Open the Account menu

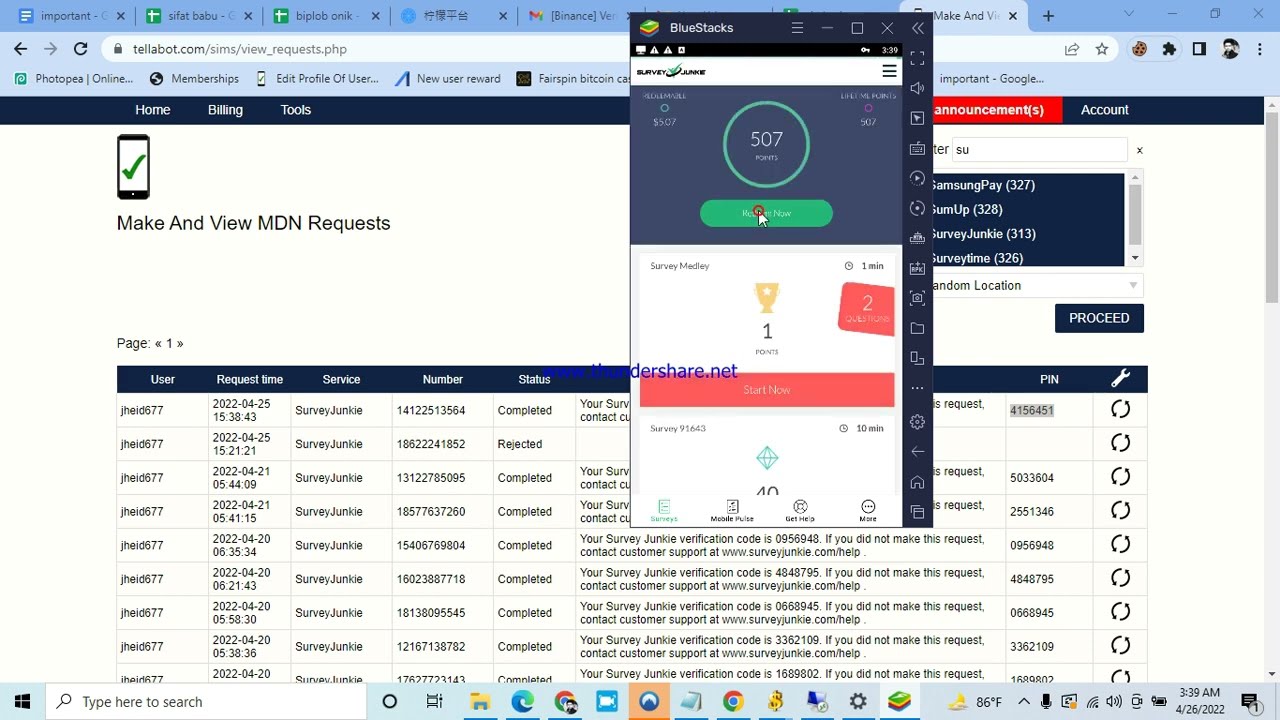pyautogui.click(x=1104, y=110)
